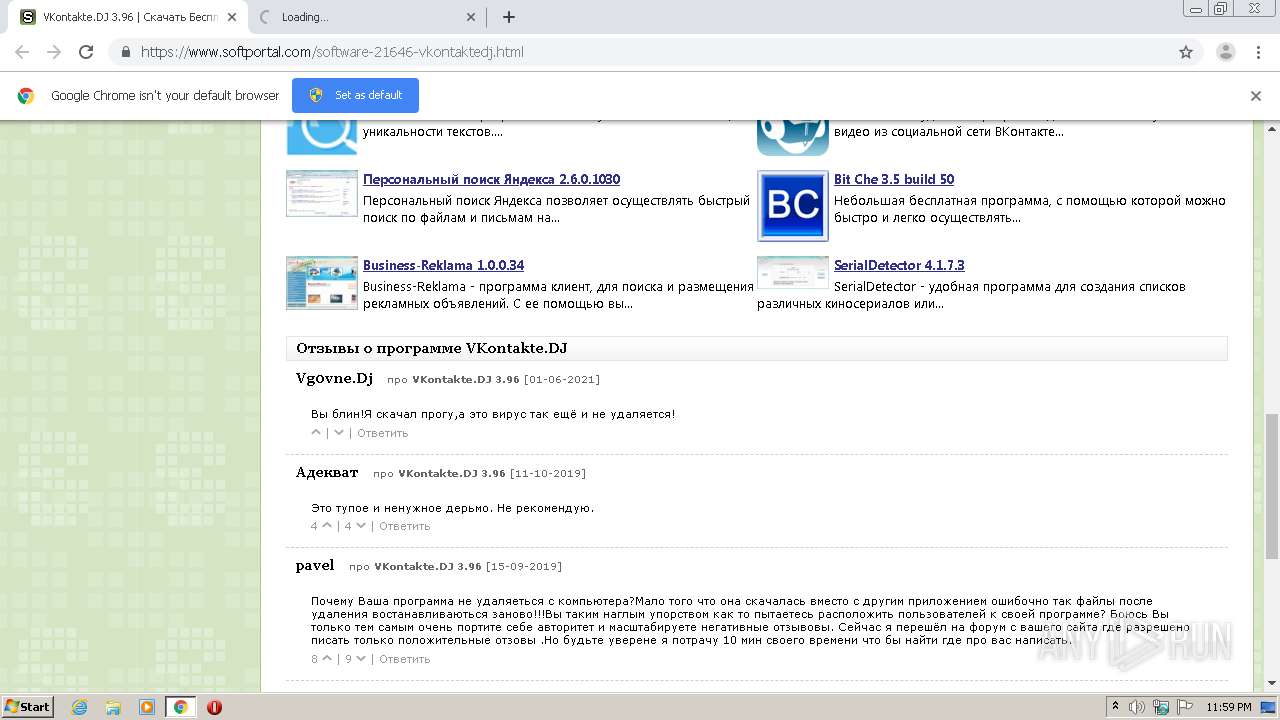
Task: Click the Отзывы о программе VKontakte.DJ heading
Action: [x=432, y=348]
